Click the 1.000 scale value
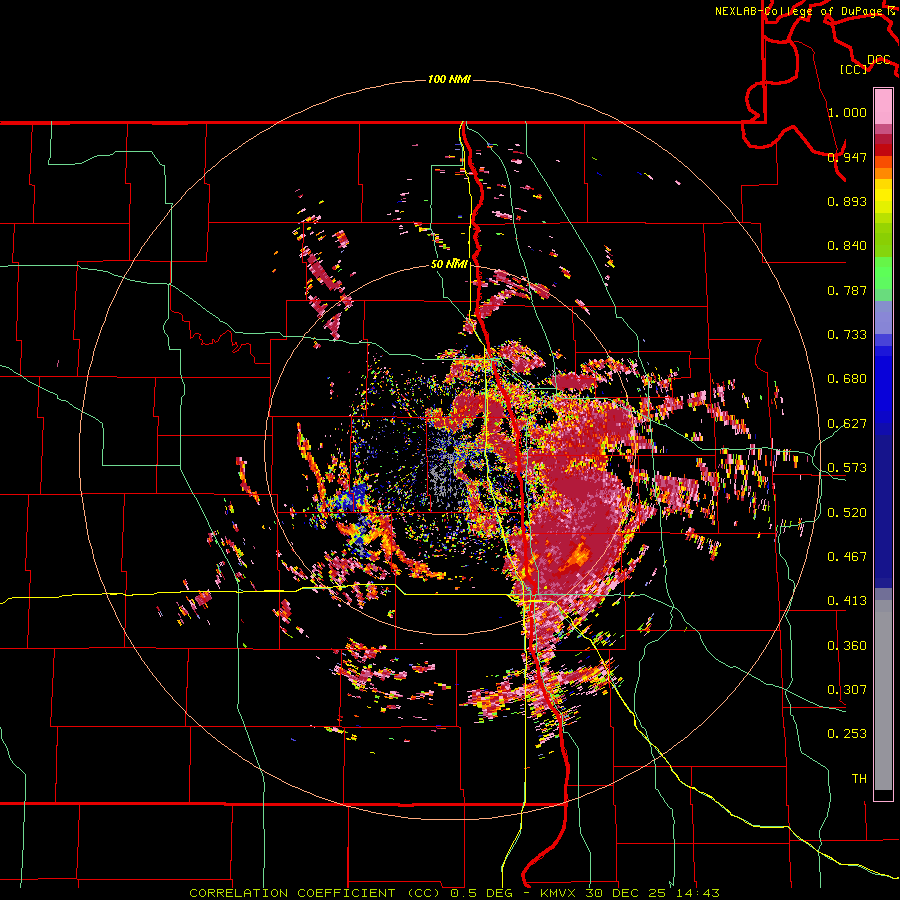The image size is (900, 900). (x=847, y=112)
